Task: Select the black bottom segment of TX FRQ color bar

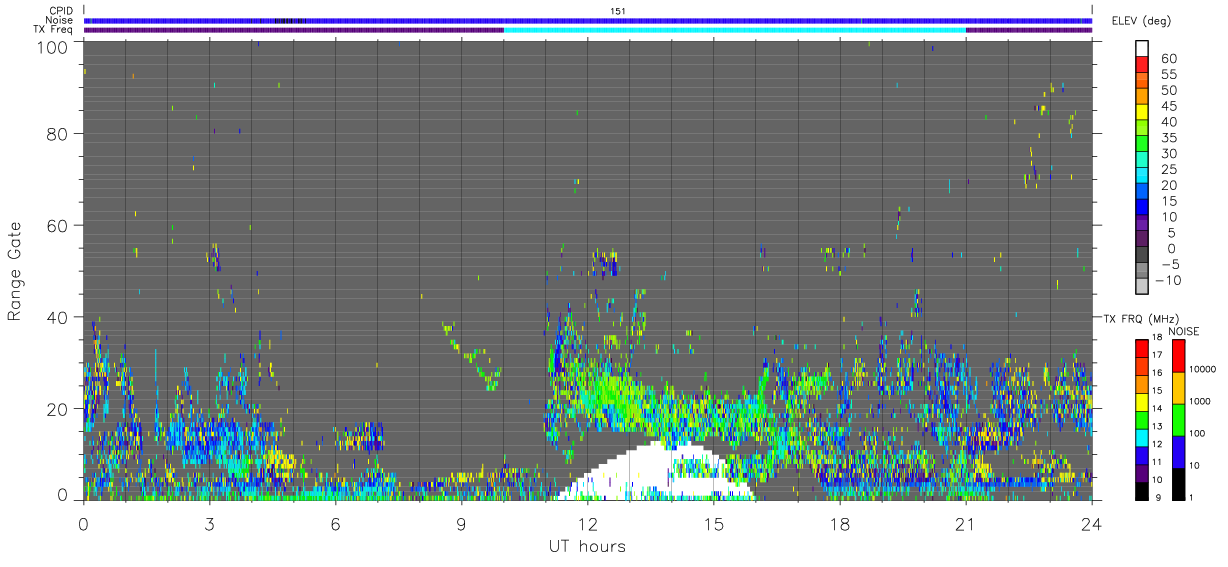Action: [1141, 492]
